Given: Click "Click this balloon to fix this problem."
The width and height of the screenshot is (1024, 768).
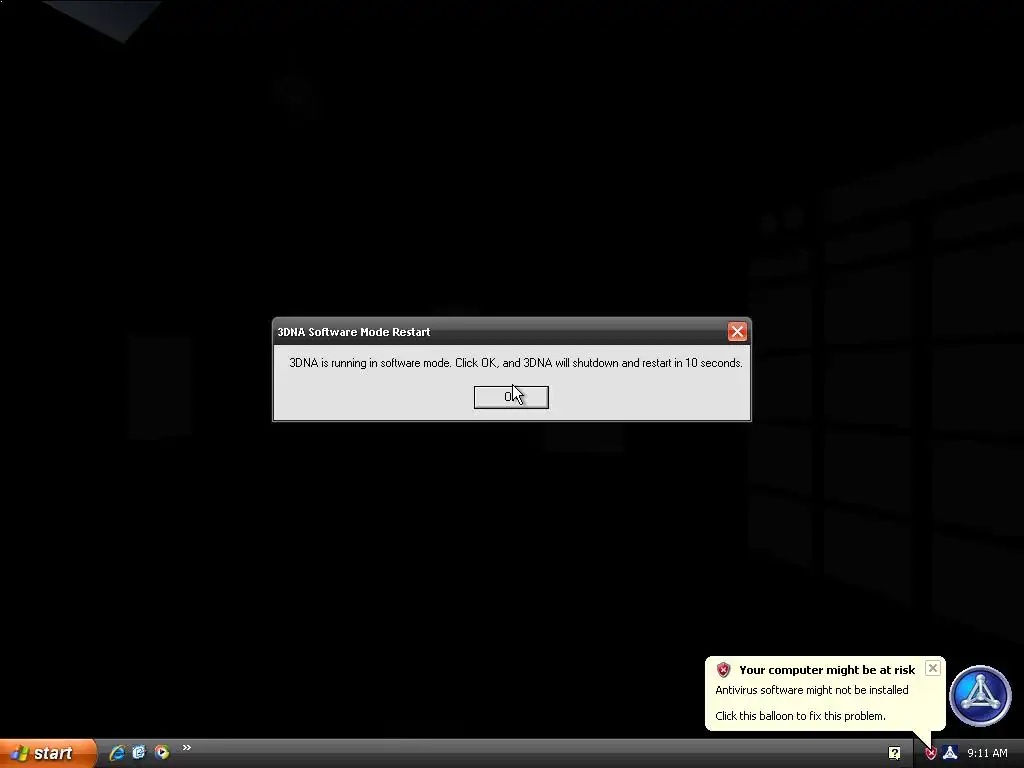Looking at the screenshot, I should point(800,716).
